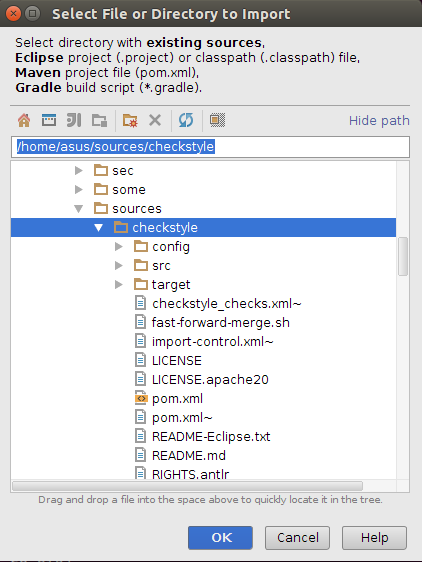This screenshot has width=422, height=562.
Task: Select the fast-forward-merge.sh file
Action: 221,323
